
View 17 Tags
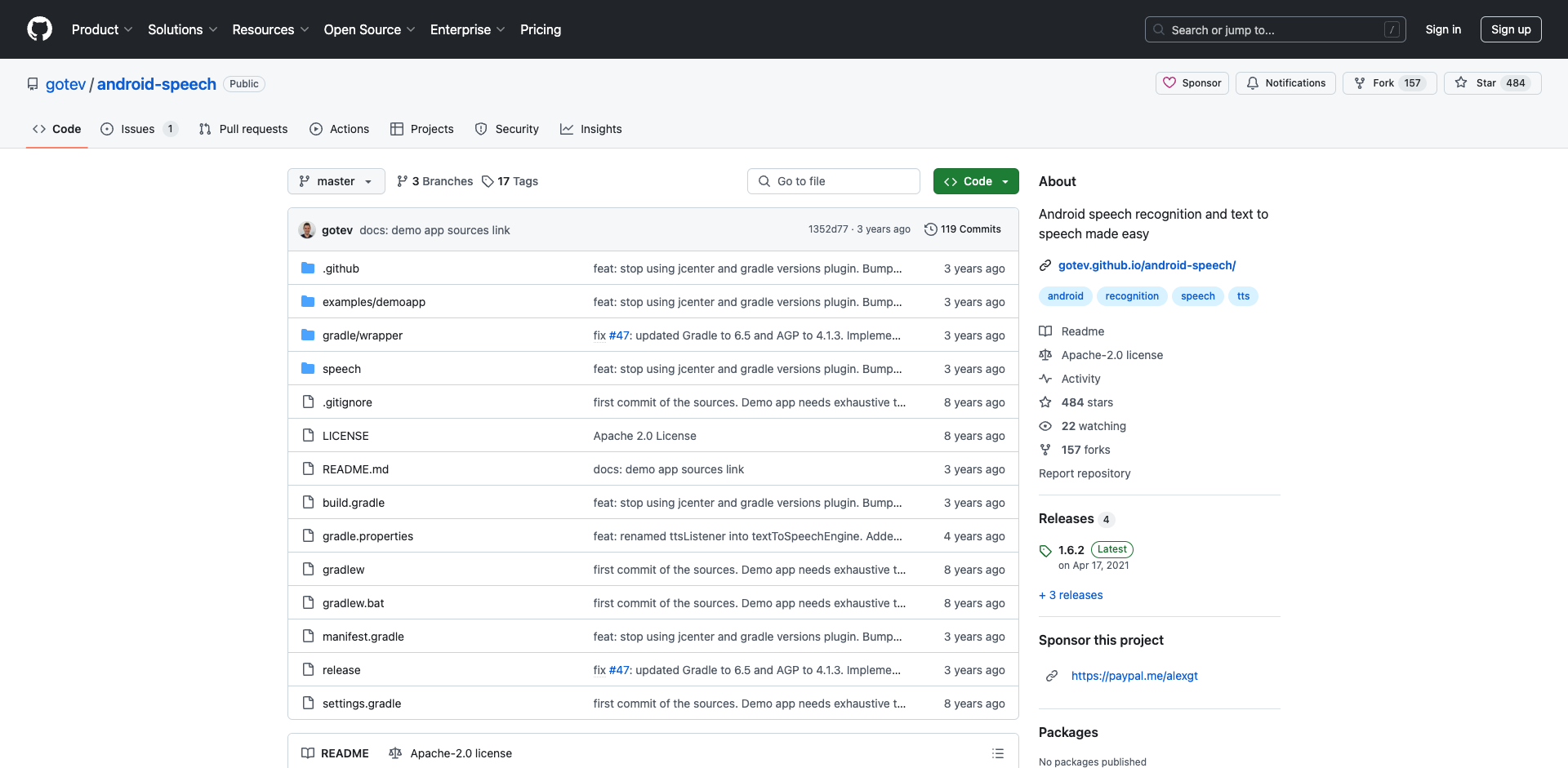tap(510, 181)
